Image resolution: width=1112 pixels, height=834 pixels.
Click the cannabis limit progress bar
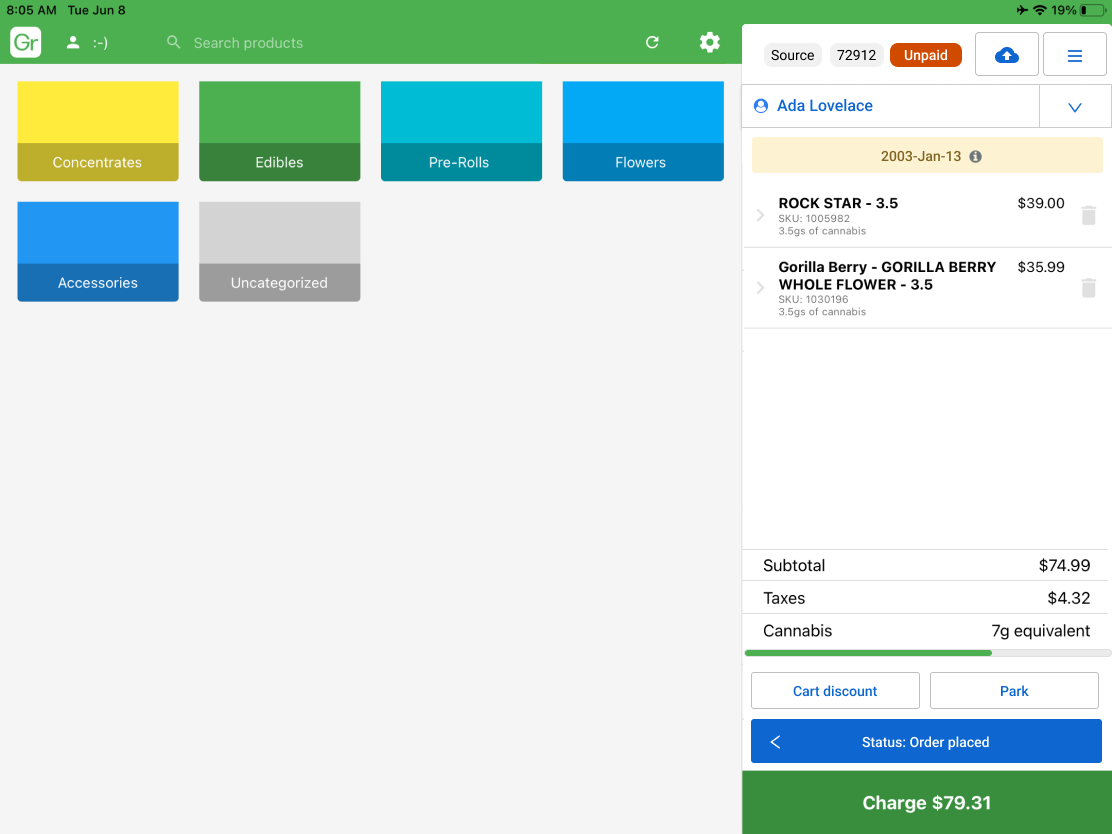(x=927, y=653)
